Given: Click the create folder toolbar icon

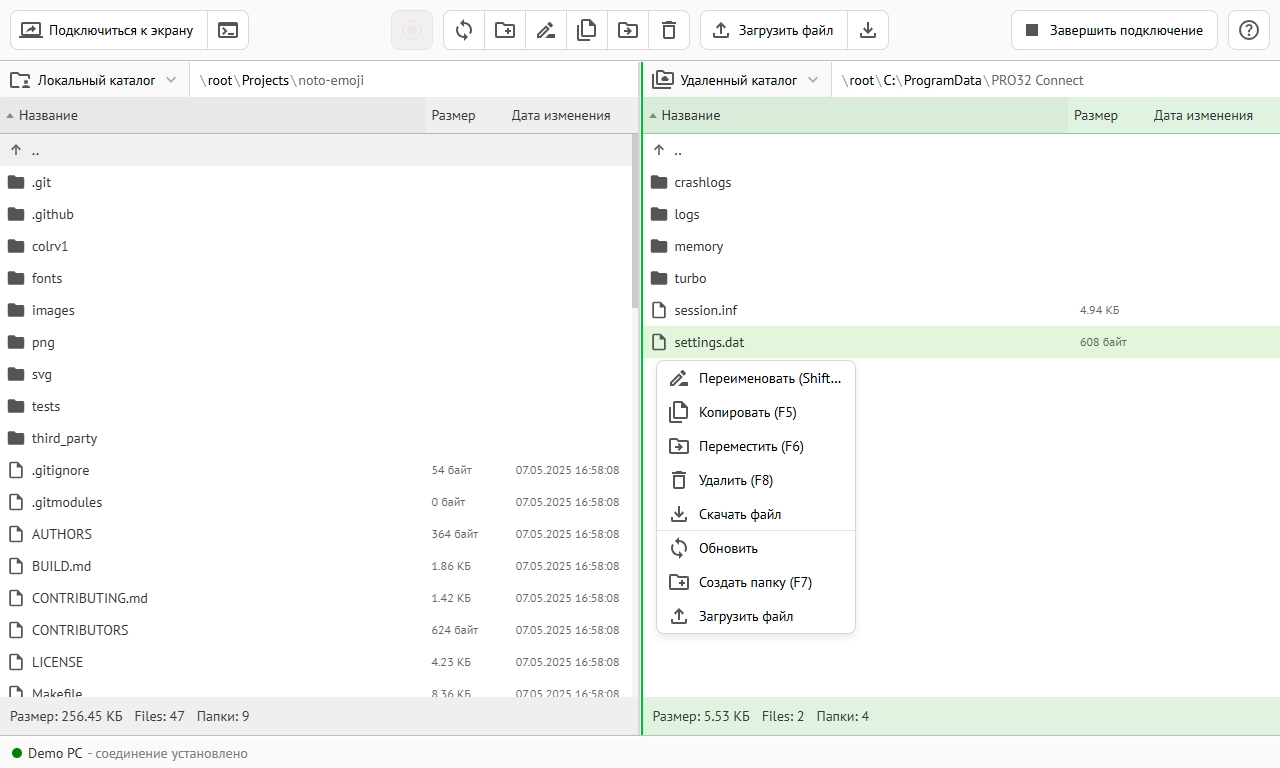Looking at the screenshot, I should click(505, 30).
